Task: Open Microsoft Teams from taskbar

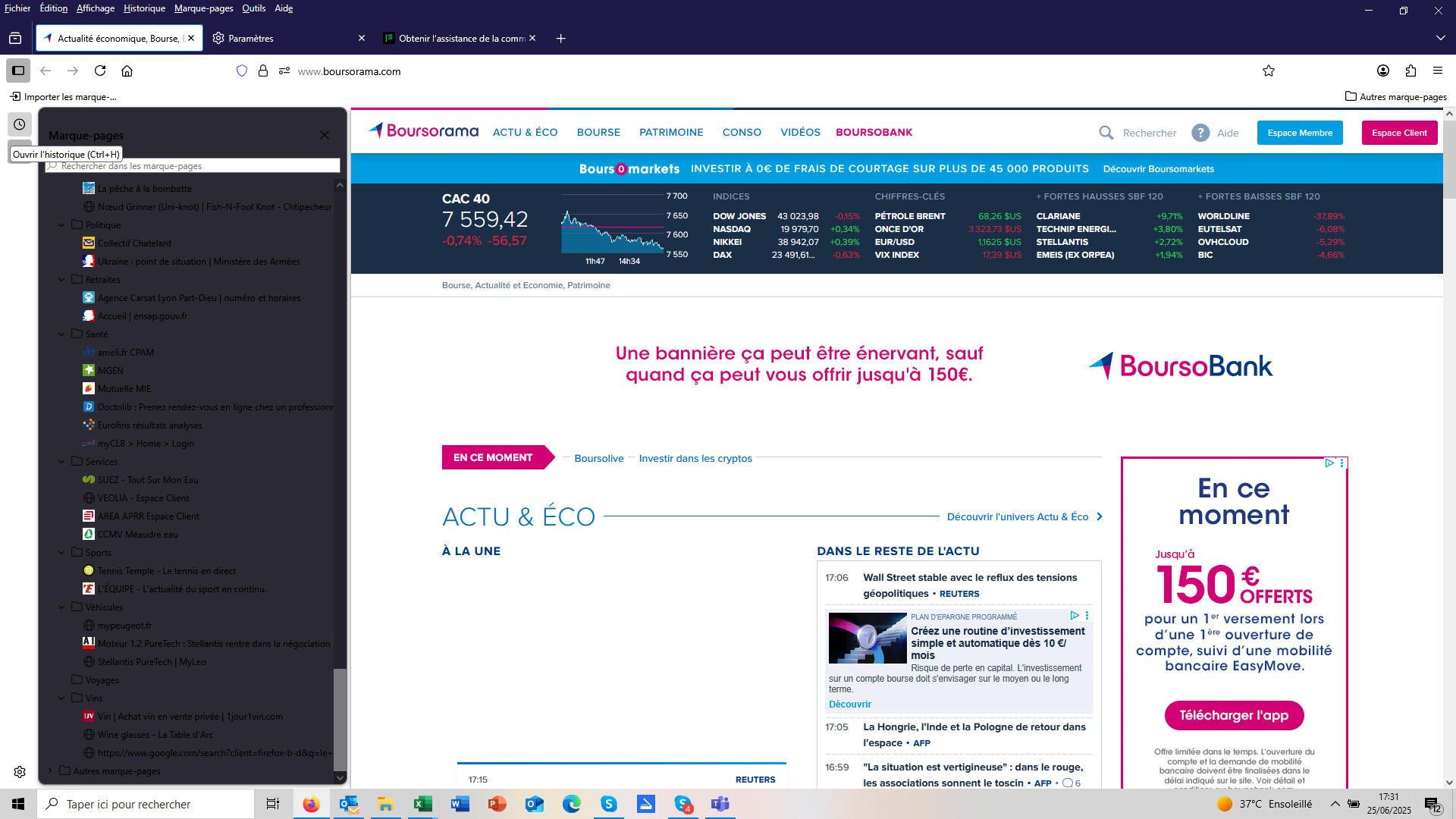Action: coord(720,804)
